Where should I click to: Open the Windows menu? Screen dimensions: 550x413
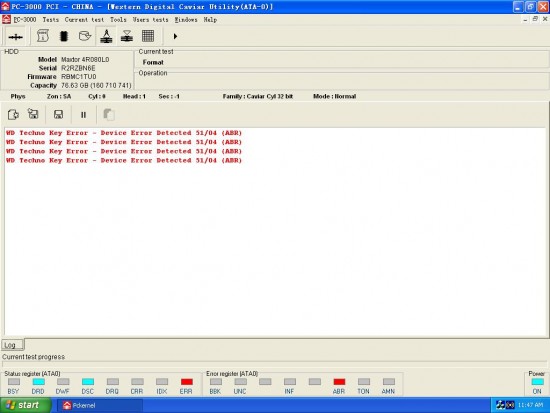186,20
